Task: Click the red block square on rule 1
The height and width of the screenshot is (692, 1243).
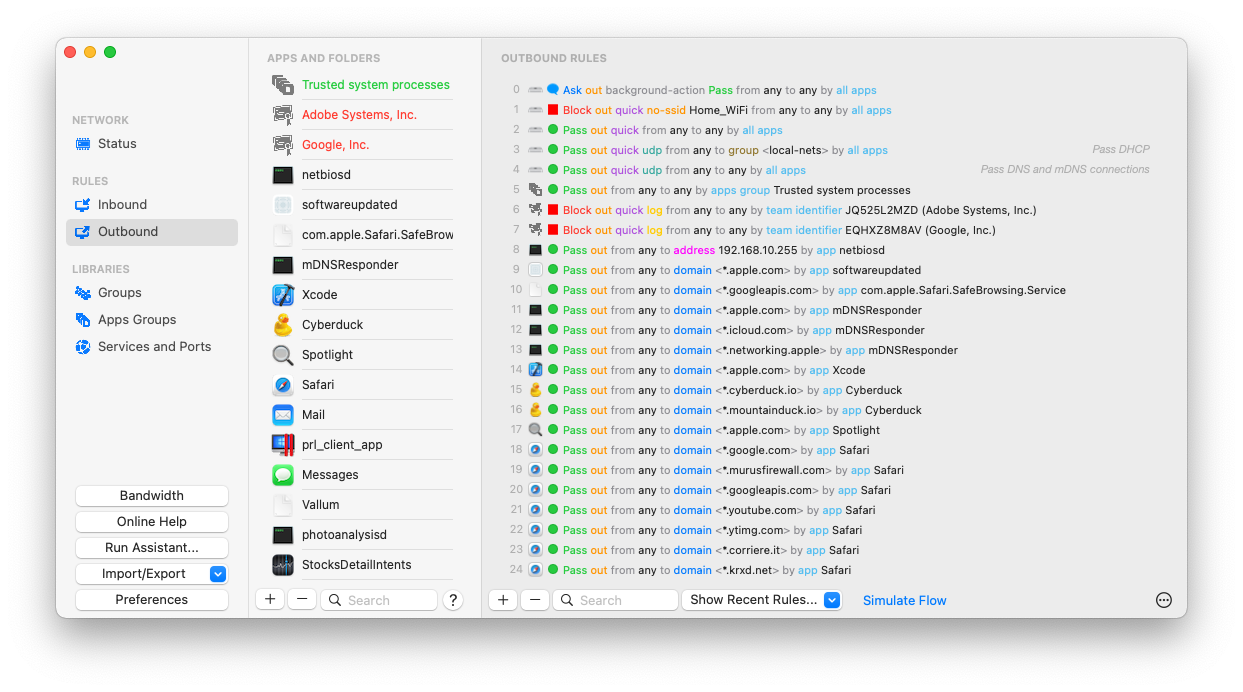Action: (x=553, y=110)
